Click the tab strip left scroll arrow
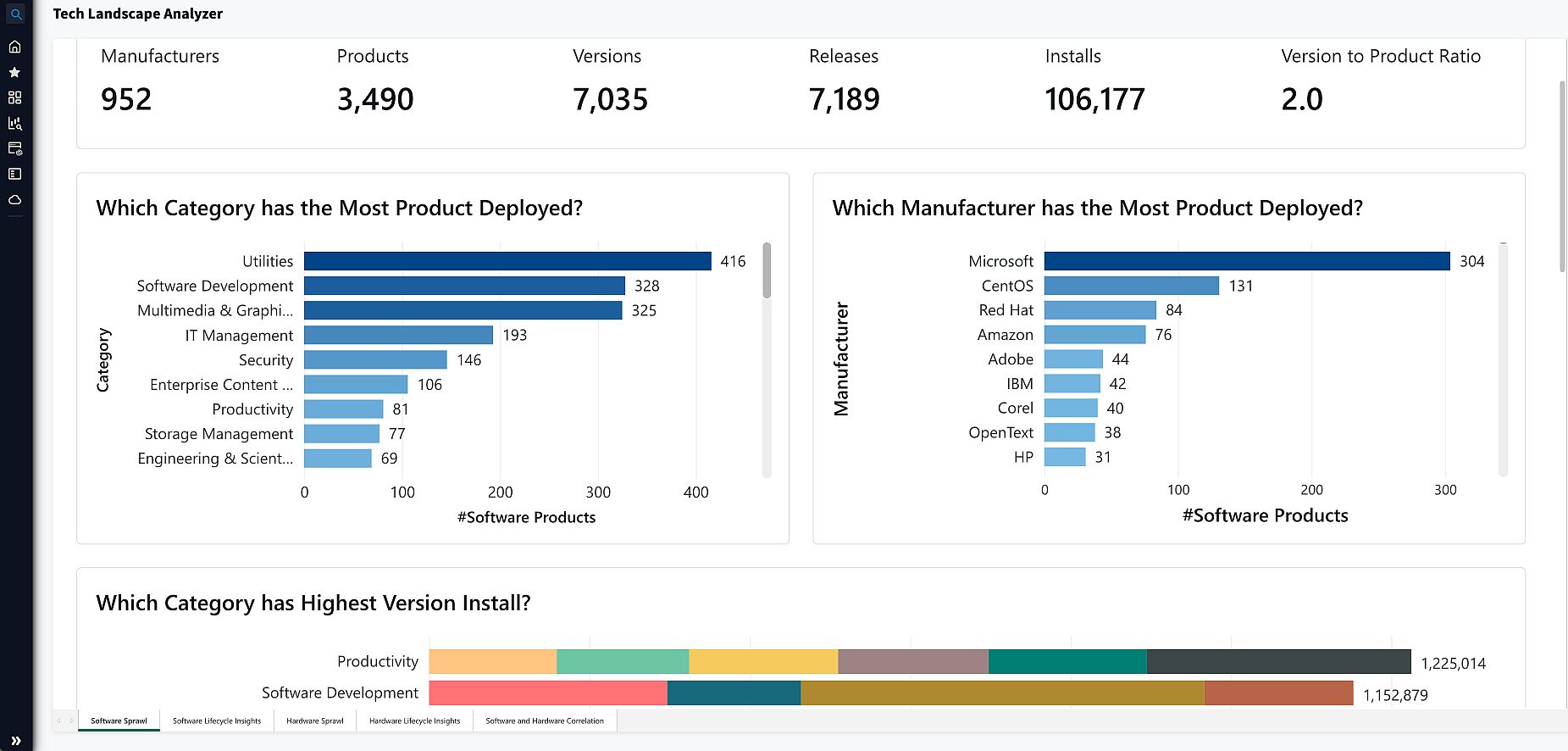1568x751 pixels. click(58, 720)
